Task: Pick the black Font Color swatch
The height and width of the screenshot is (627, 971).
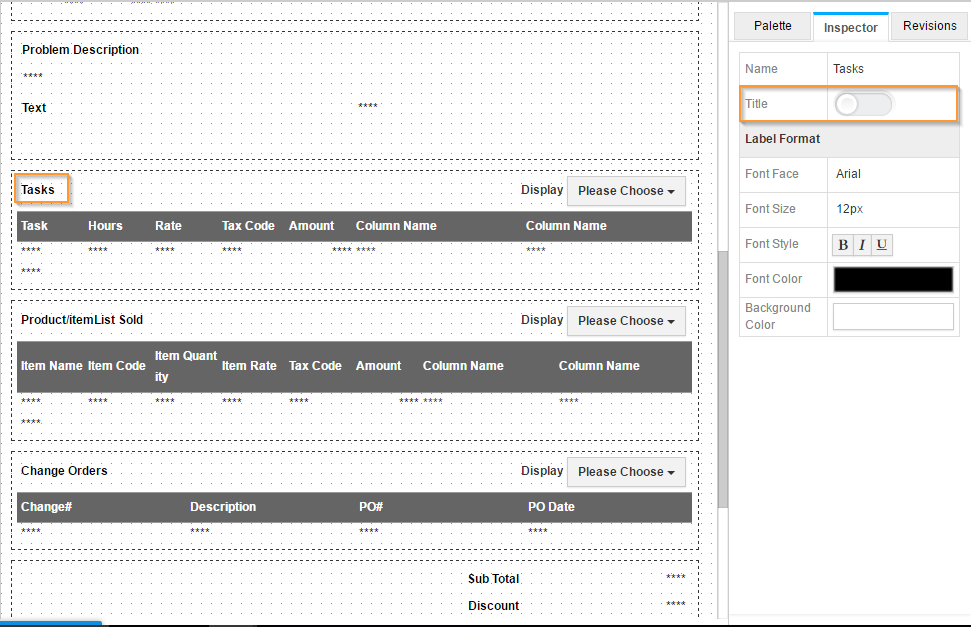Action: pyautogui.click(x=893, y=280)
